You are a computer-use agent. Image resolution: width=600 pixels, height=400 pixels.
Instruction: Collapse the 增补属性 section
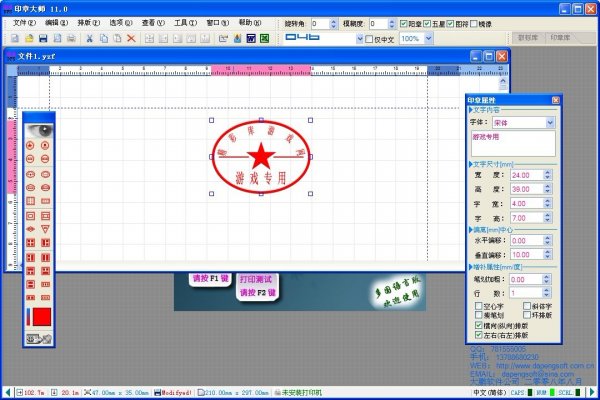pos(471,267)
